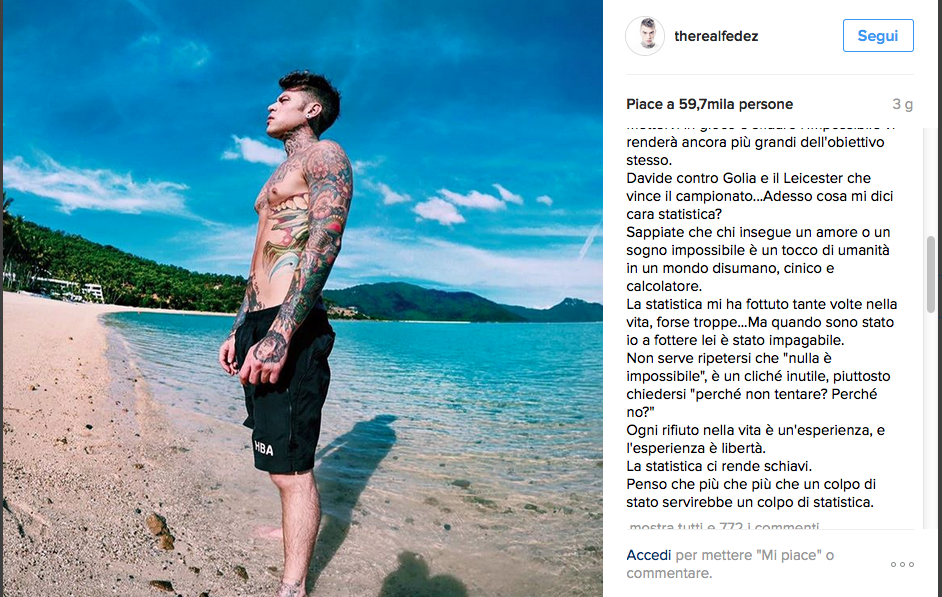
Task: Click the scrollbar track below the thumb
Action: coord(931,420)
